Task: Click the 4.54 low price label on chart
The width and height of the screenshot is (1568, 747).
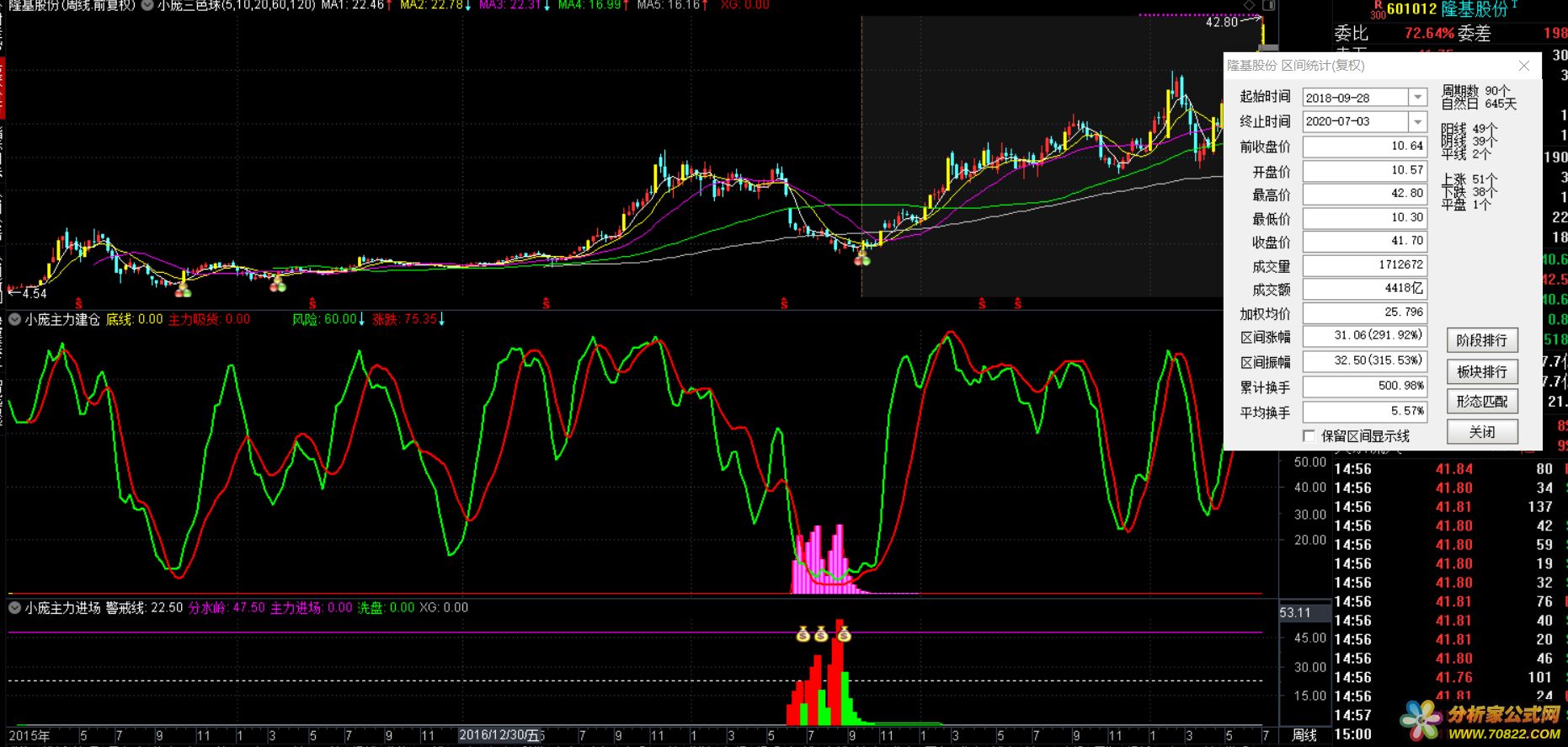Action: coord(35,294)
